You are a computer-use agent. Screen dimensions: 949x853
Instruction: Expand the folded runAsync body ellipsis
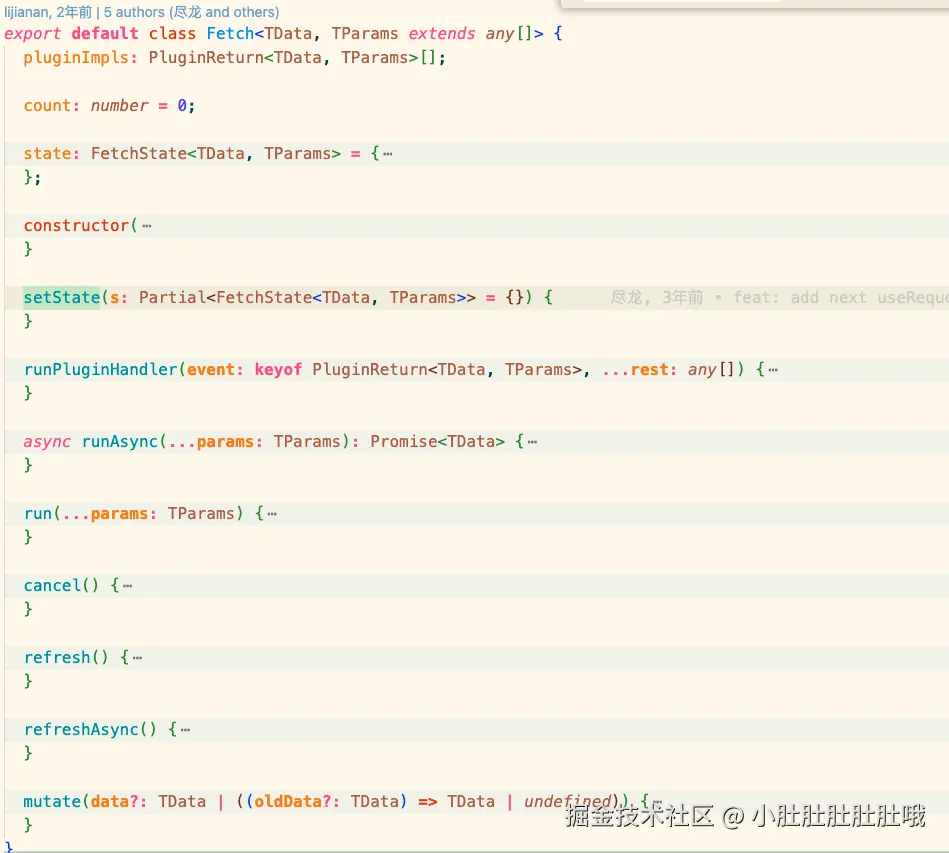(x=532, y=442)
